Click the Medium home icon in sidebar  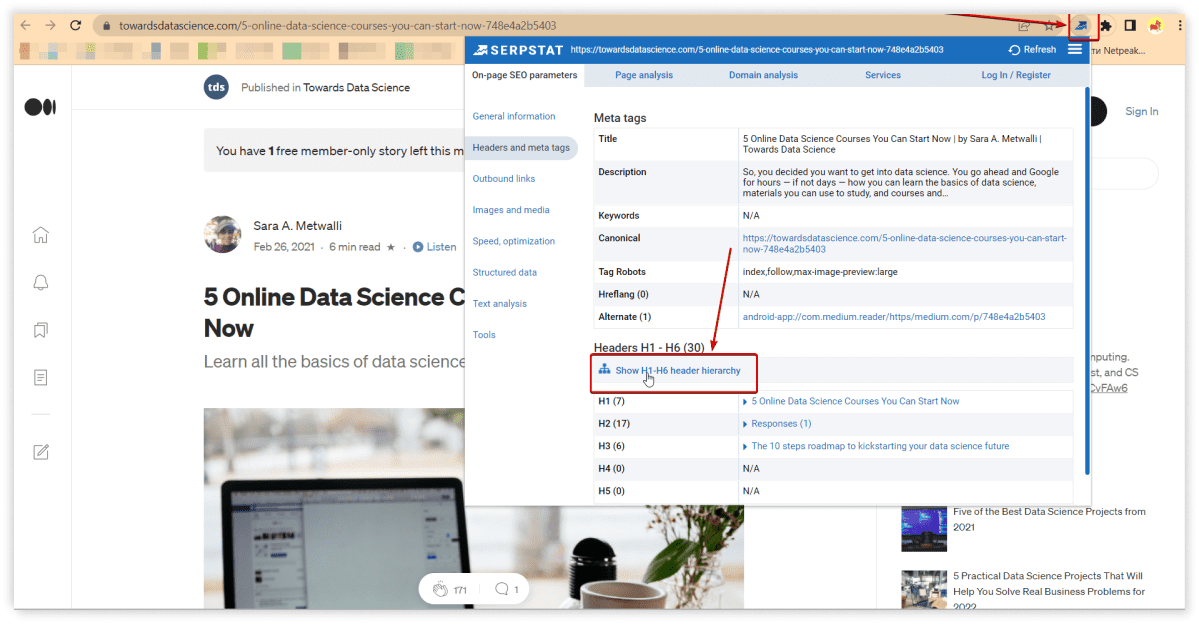[41, 235]
